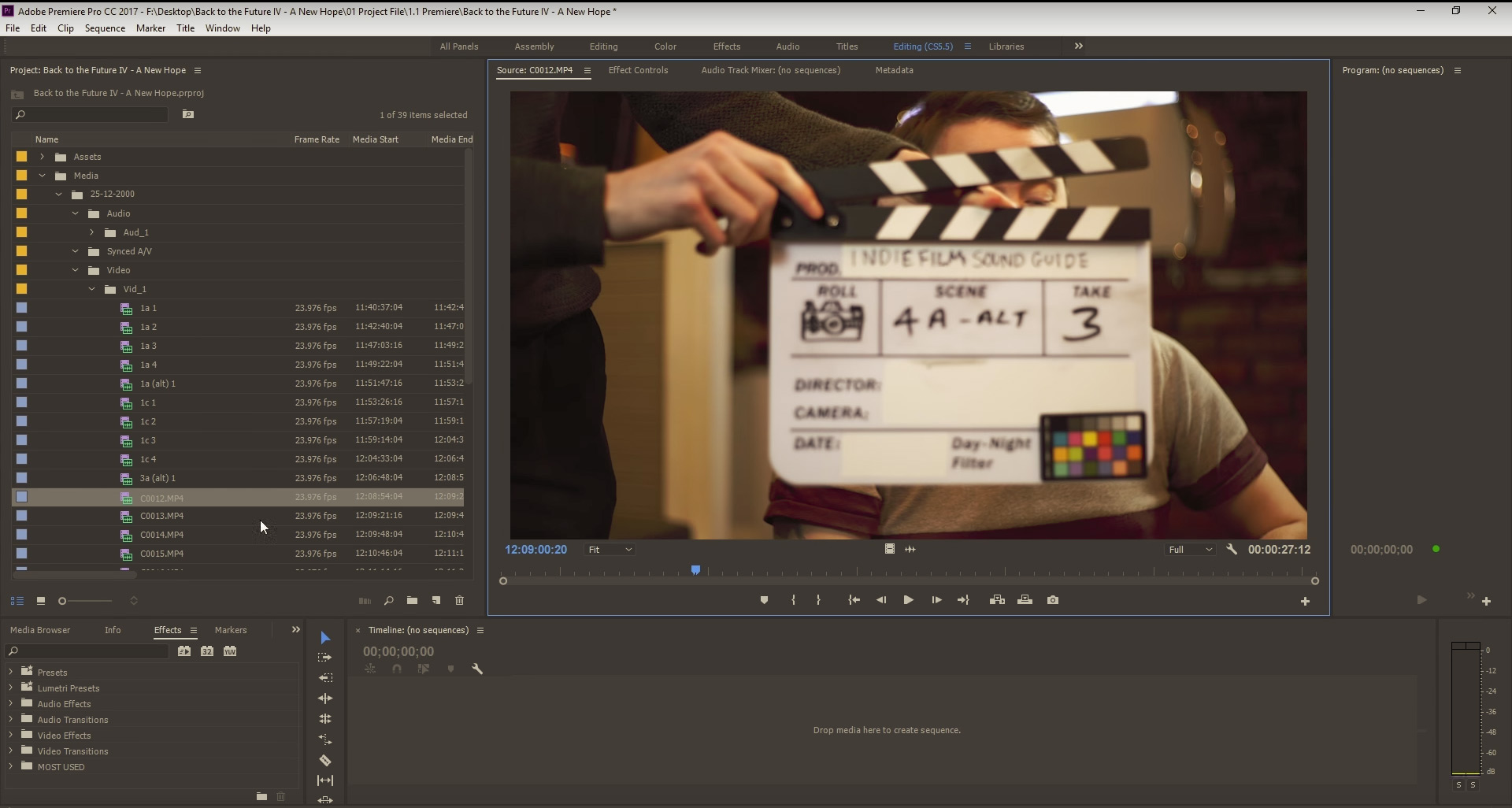Click the Drag Audio Only icon
The width and height of the screenshot is (1512, 808).
[x=910, y=549]
